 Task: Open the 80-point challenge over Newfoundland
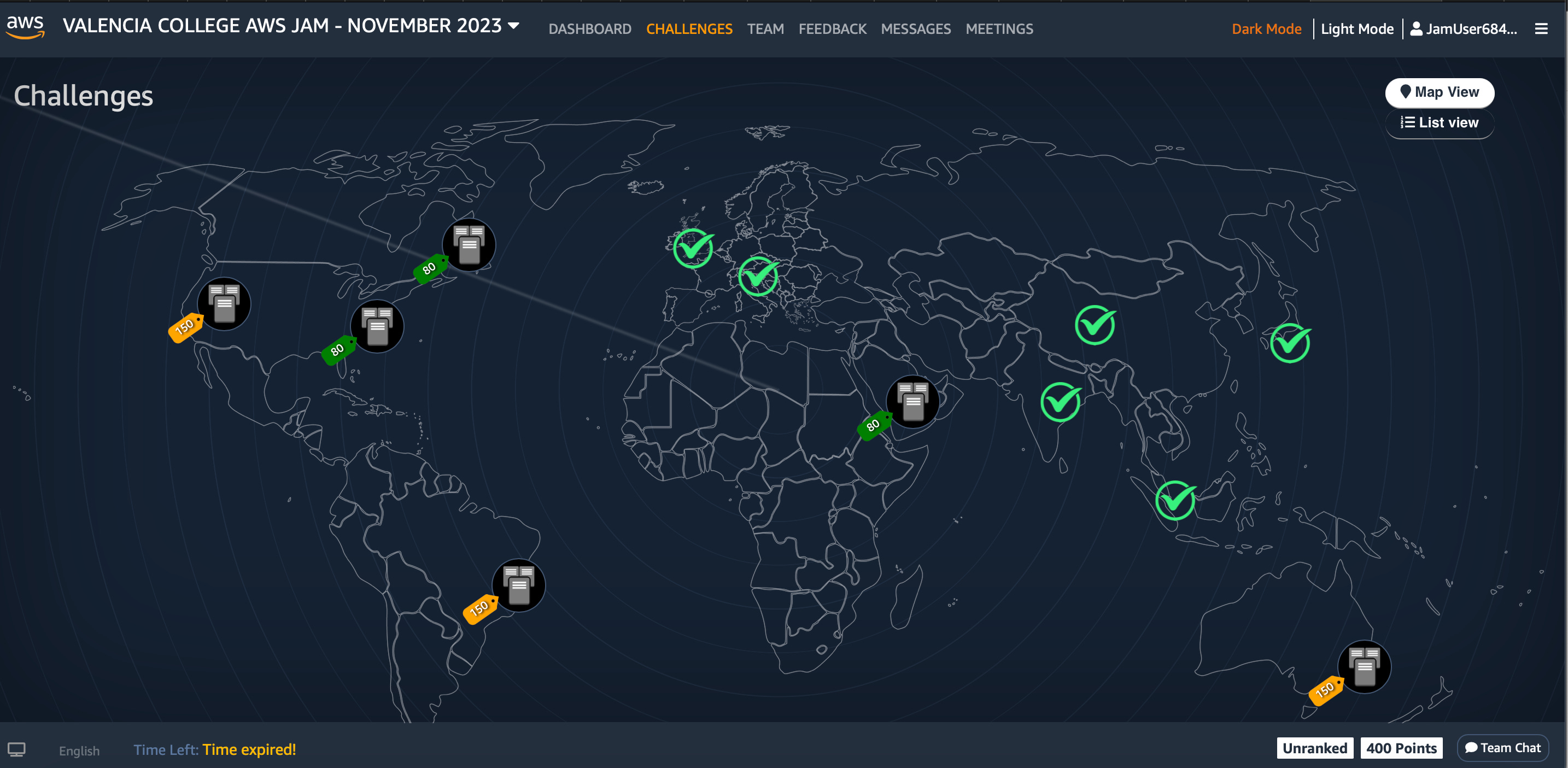pyautogui.click(x=469, y=245)
